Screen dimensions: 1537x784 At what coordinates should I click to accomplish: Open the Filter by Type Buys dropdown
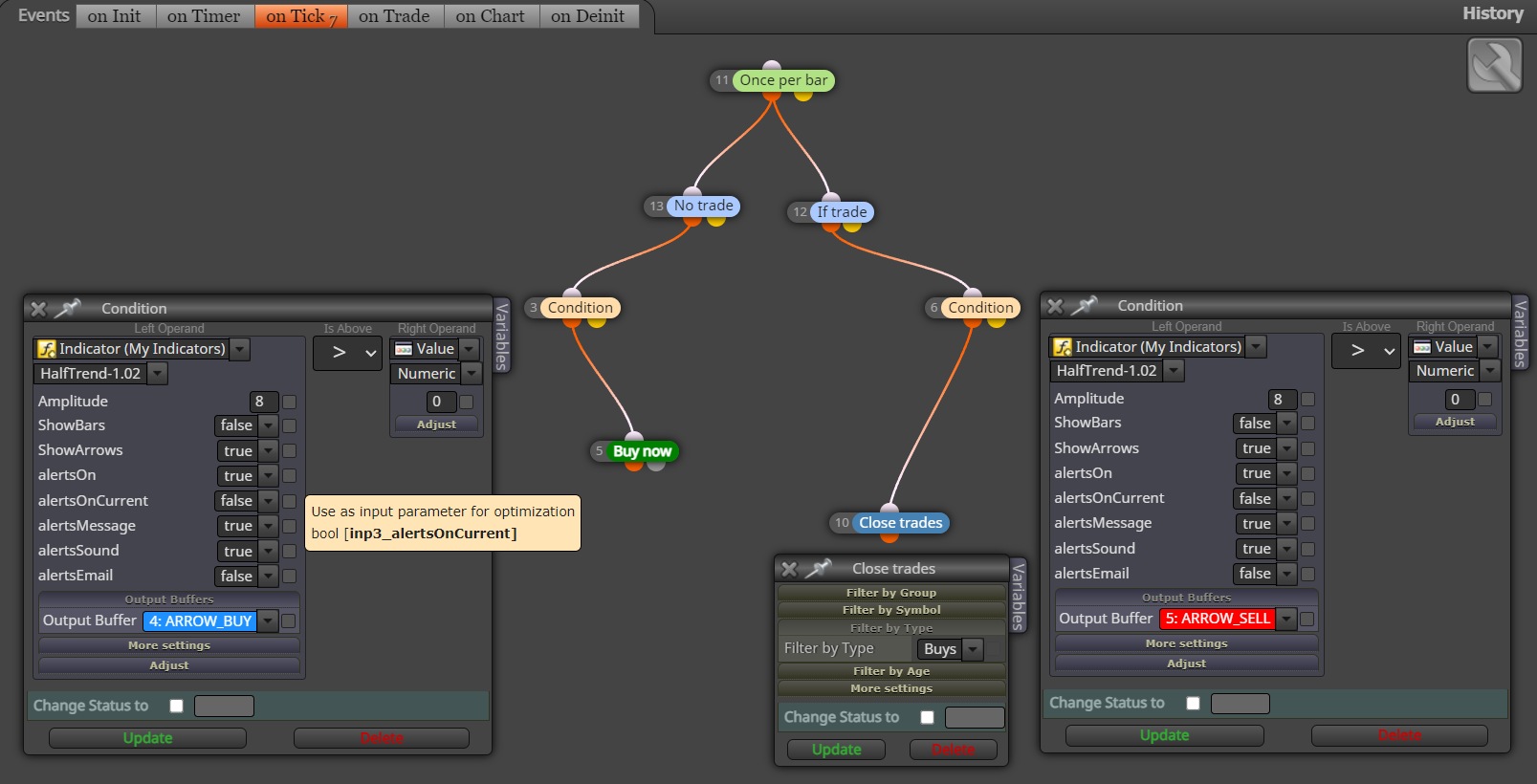click(950, 649)
